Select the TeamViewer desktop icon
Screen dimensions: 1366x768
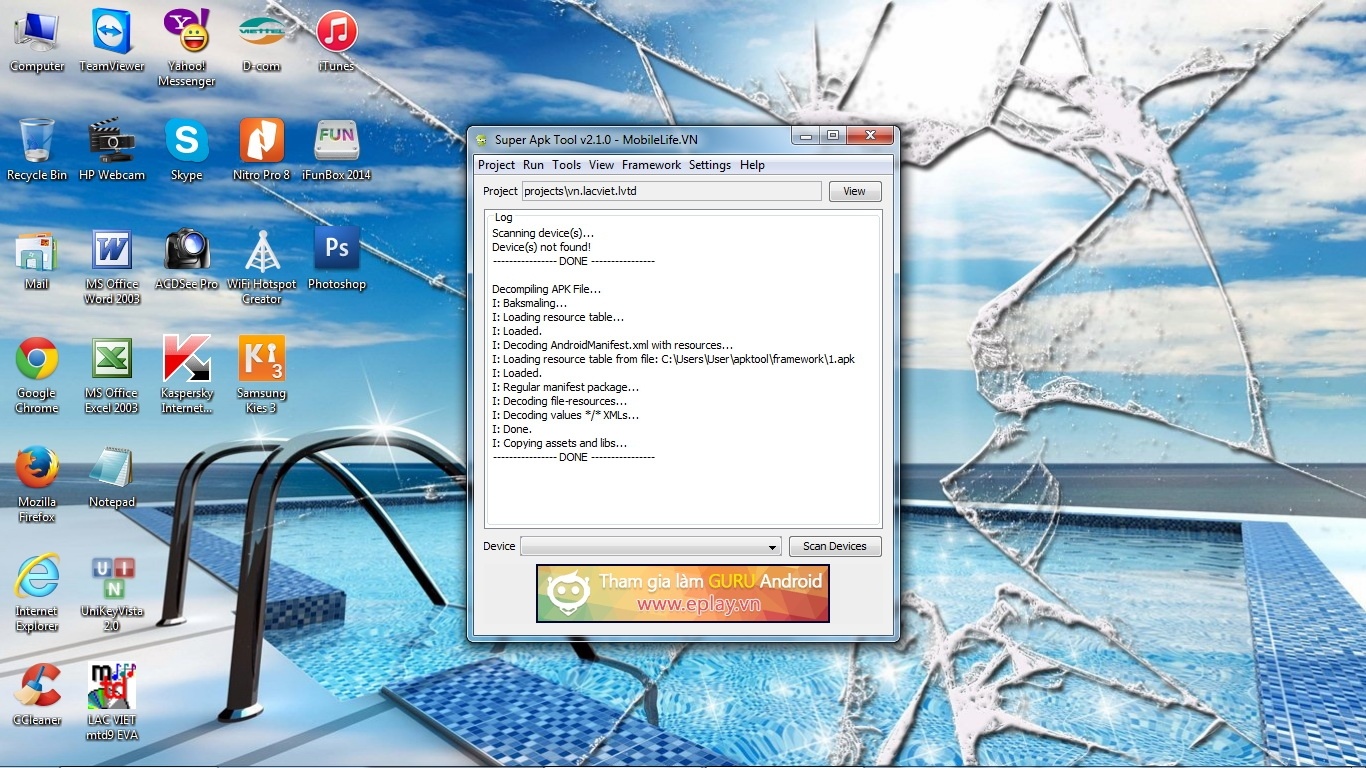(112, 40)
